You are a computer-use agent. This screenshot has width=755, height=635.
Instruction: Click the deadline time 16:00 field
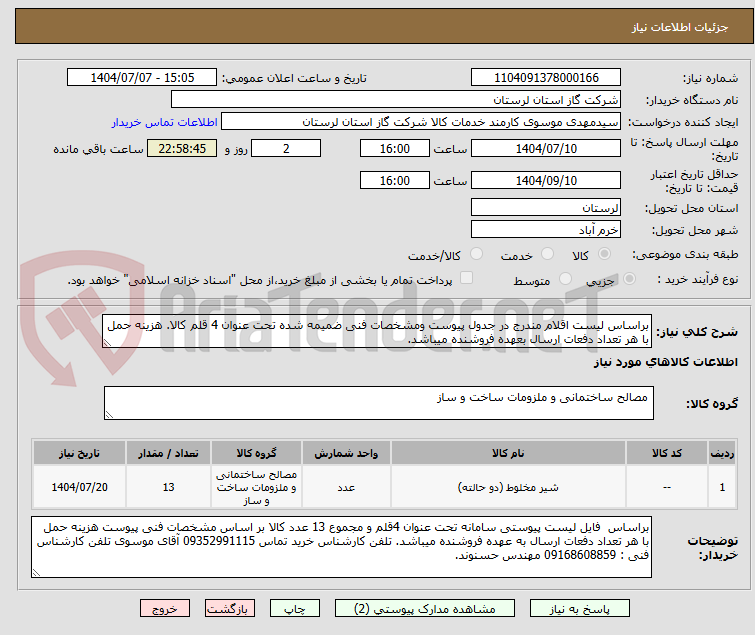395,148
